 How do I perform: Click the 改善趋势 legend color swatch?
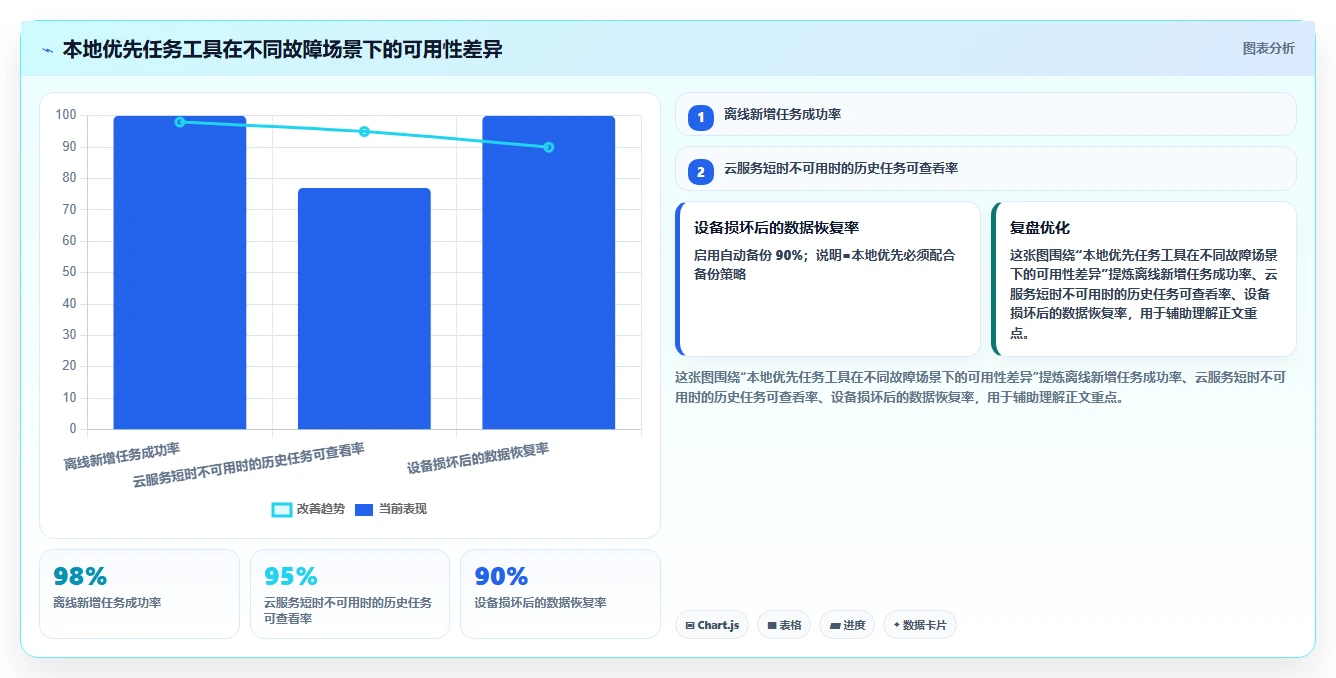click(x=282, y=510)
